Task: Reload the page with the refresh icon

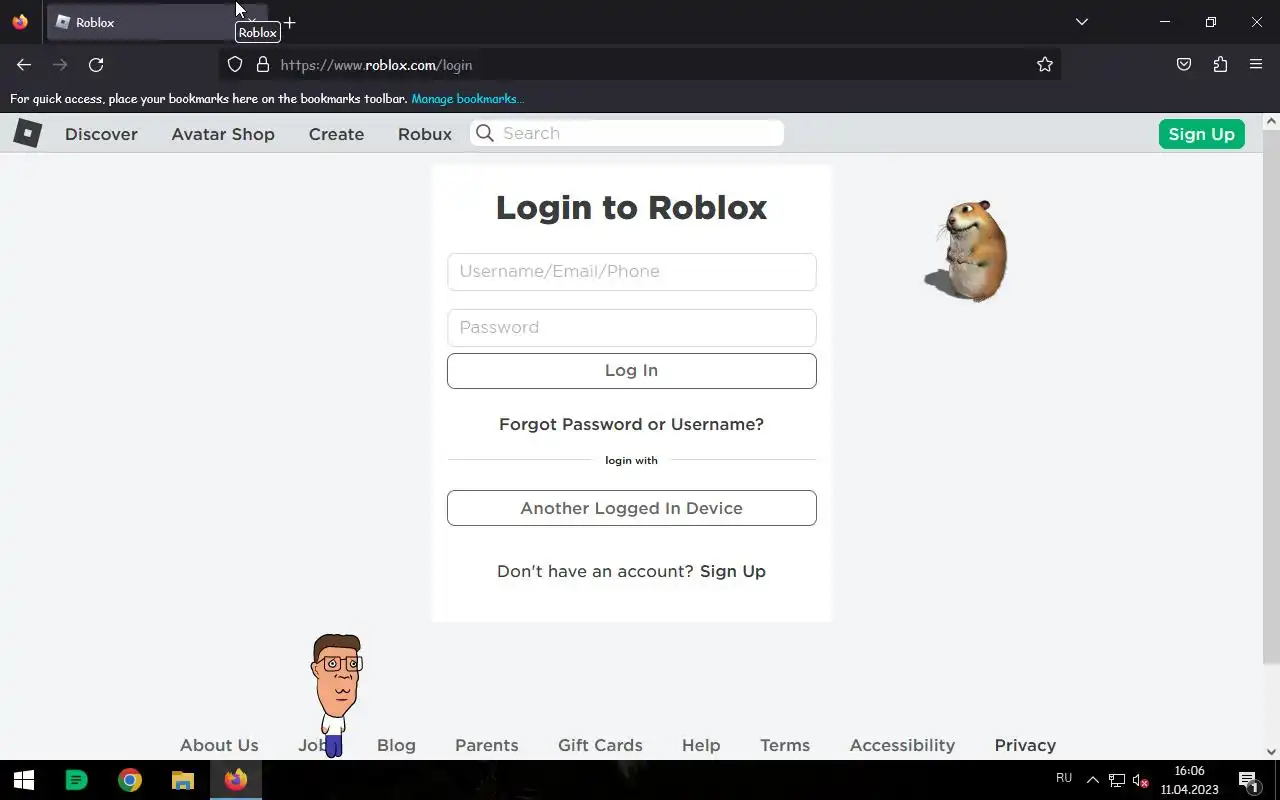Action: tap(96, 65)
